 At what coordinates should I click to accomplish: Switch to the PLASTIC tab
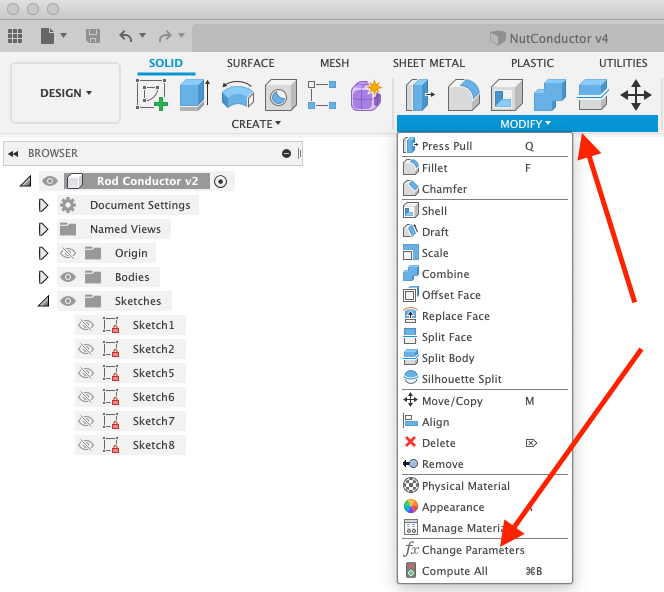(x=532, y=63)
